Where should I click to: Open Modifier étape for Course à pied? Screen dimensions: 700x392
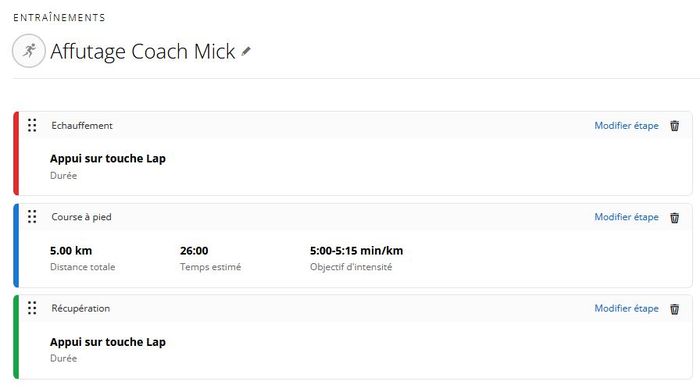(x=626, y=217)
